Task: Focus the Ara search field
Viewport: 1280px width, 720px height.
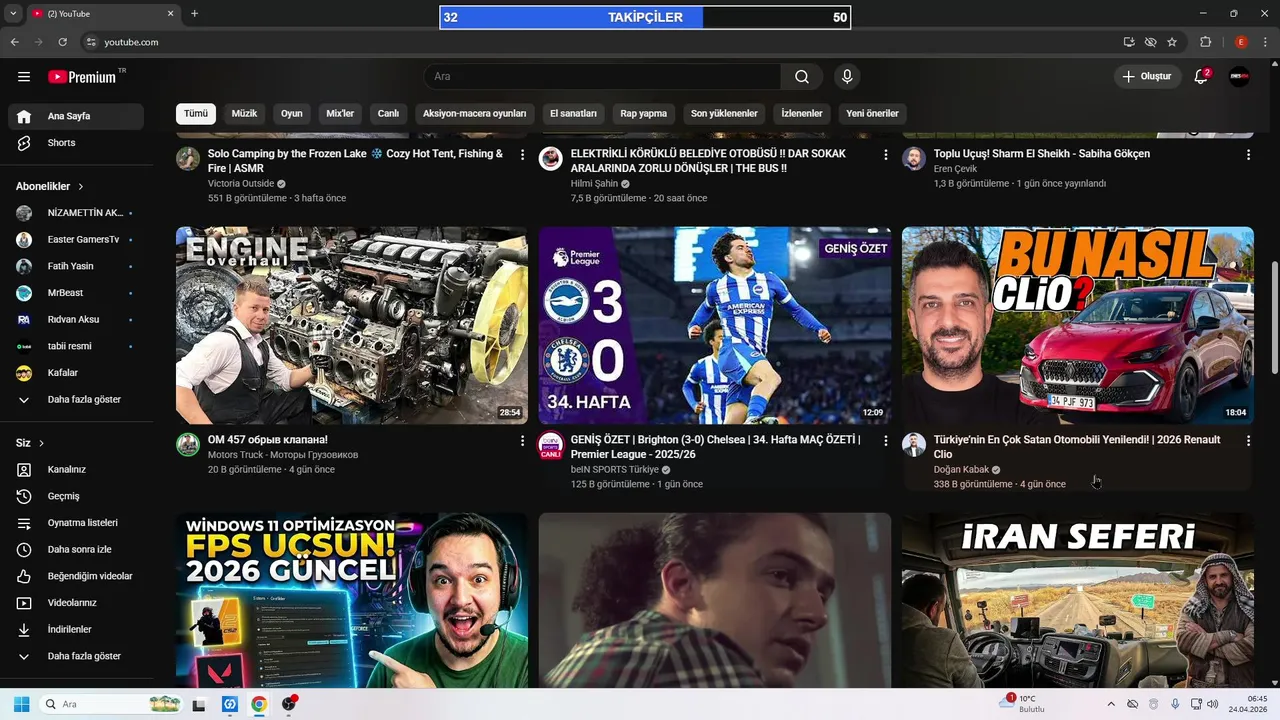Action: (602, 77)
